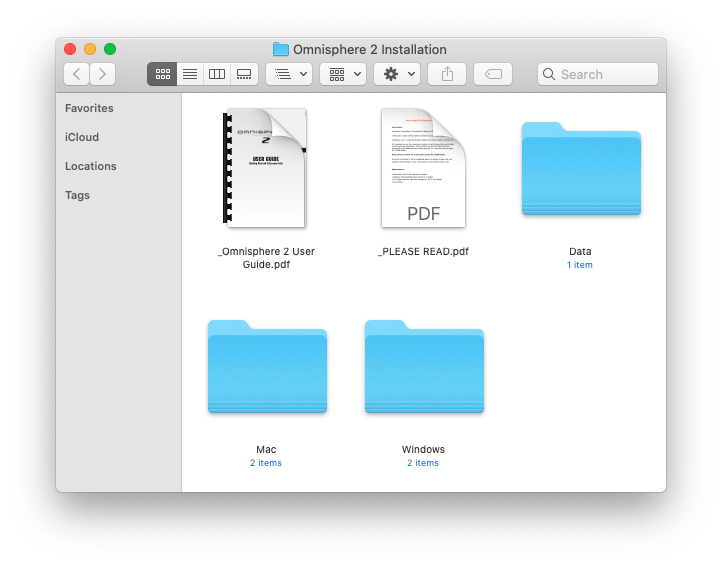
Task: Minimize the window with yellow button
Action: point(90,49)
